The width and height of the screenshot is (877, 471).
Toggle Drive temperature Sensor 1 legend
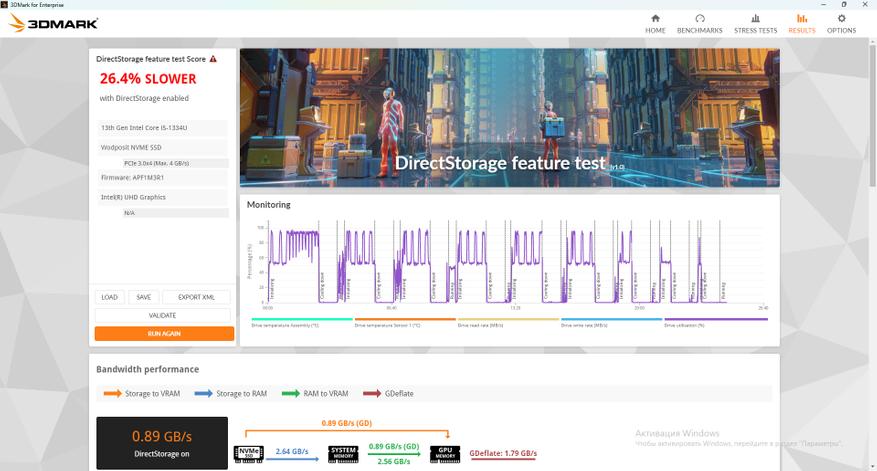coord(405,322)
